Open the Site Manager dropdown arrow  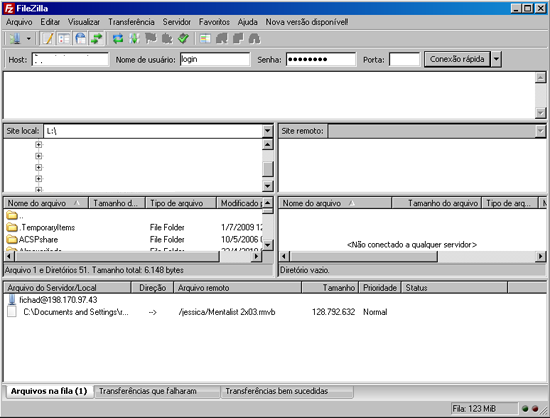pos(29,39)
